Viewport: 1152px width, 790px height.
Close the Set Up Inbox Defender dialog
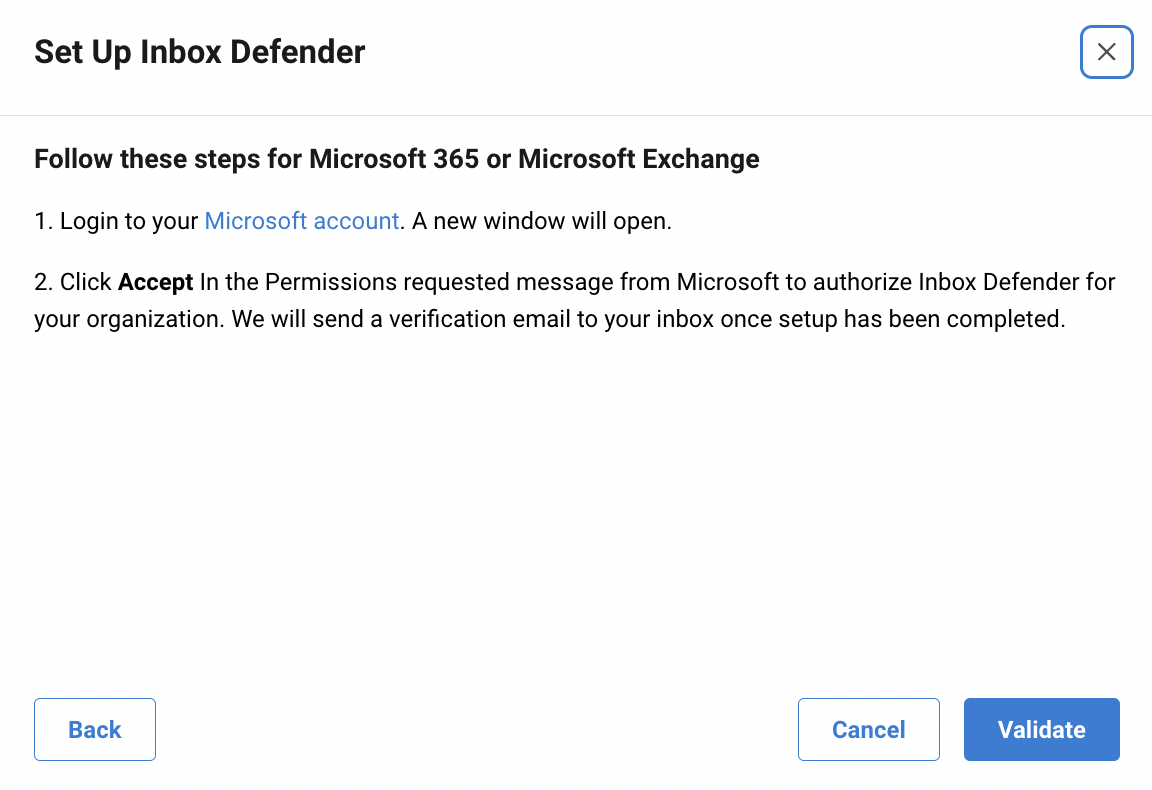1106,52
